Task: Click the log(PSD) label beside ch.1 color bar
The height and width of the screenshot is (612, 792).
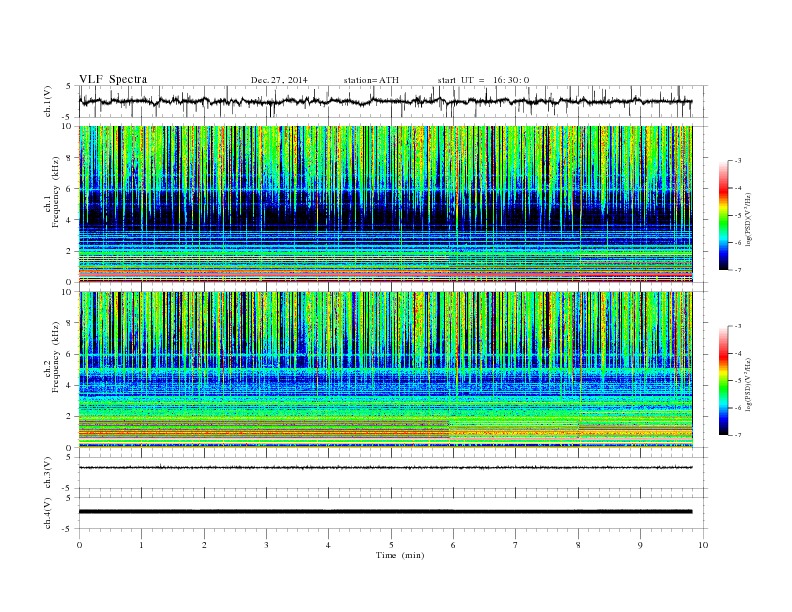Action: 750,220
